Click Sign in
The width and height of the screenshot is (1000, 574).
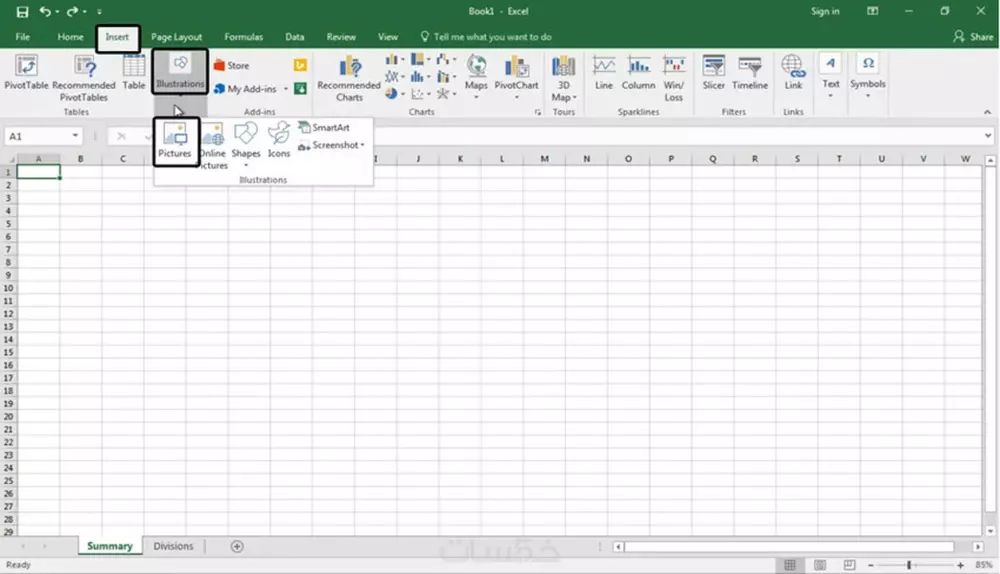pos(825,11)
